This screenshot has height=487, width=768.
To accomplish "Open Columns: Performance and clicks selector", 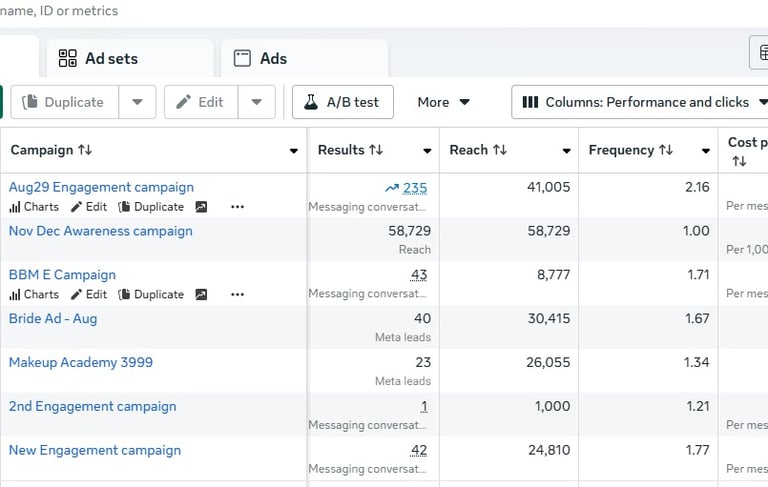I will click(644, 102).
